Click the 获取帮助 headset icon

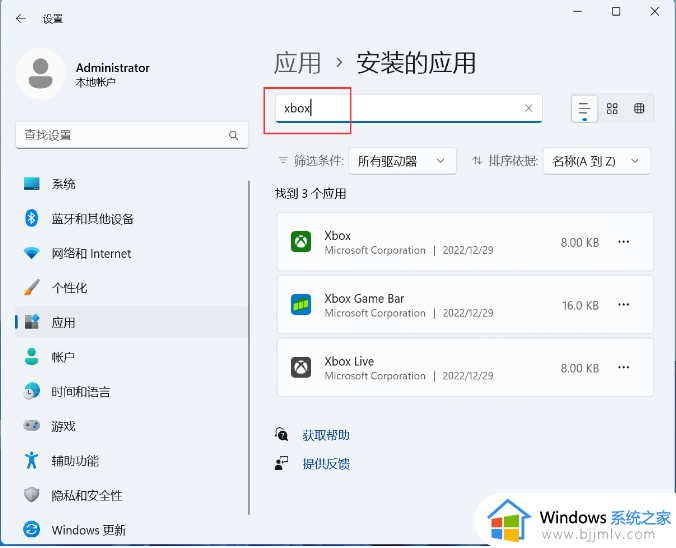[x=282, y=434]
